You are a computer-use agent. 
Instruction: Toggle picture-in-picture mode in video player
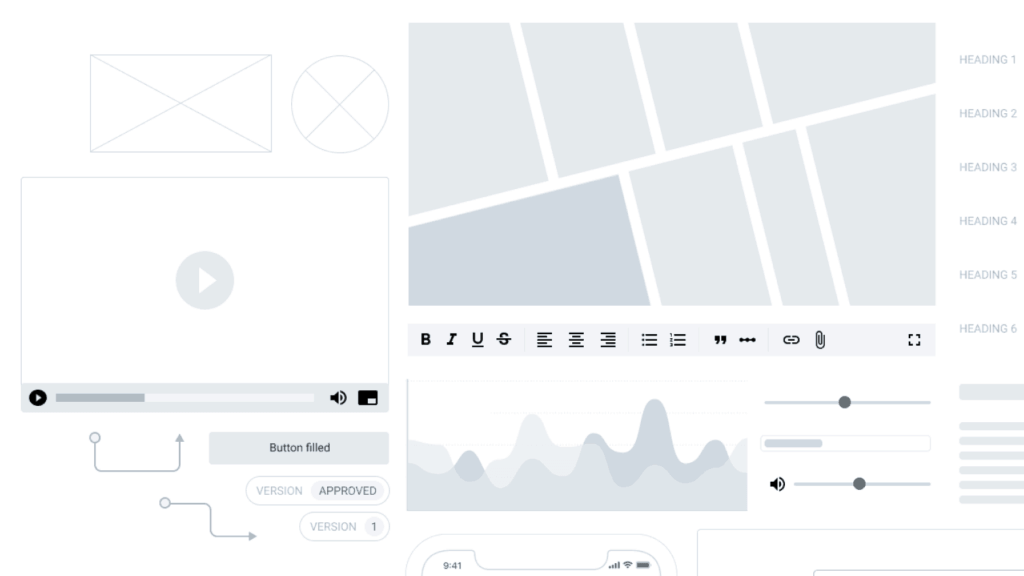pyautogui.click(x=368, y=398)
